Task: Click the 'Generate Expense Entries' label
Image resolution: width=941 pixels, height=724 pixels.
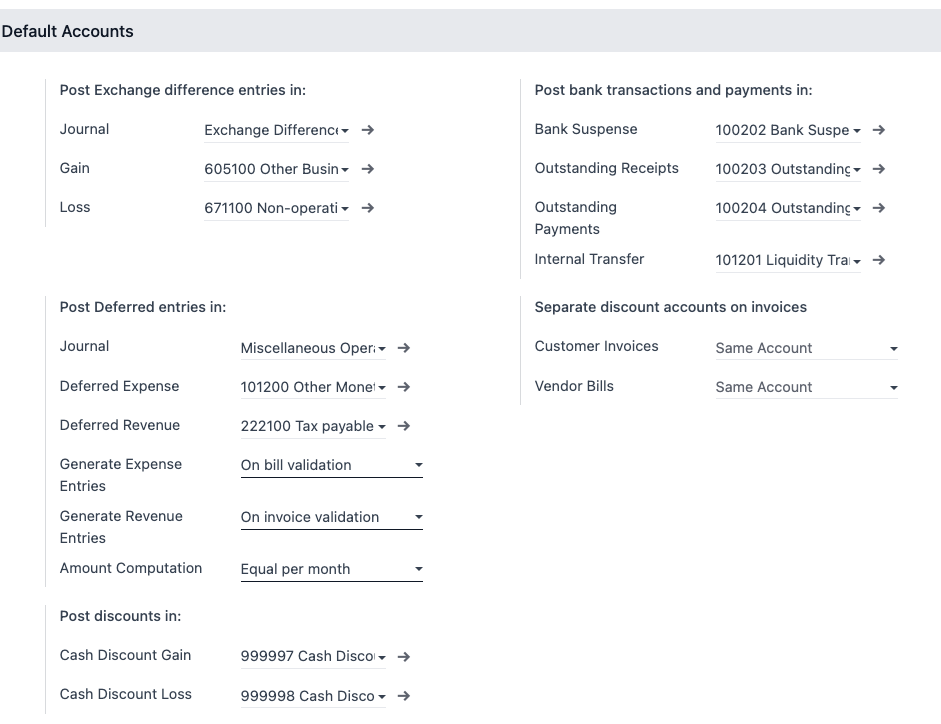Action: click(120, 475)
